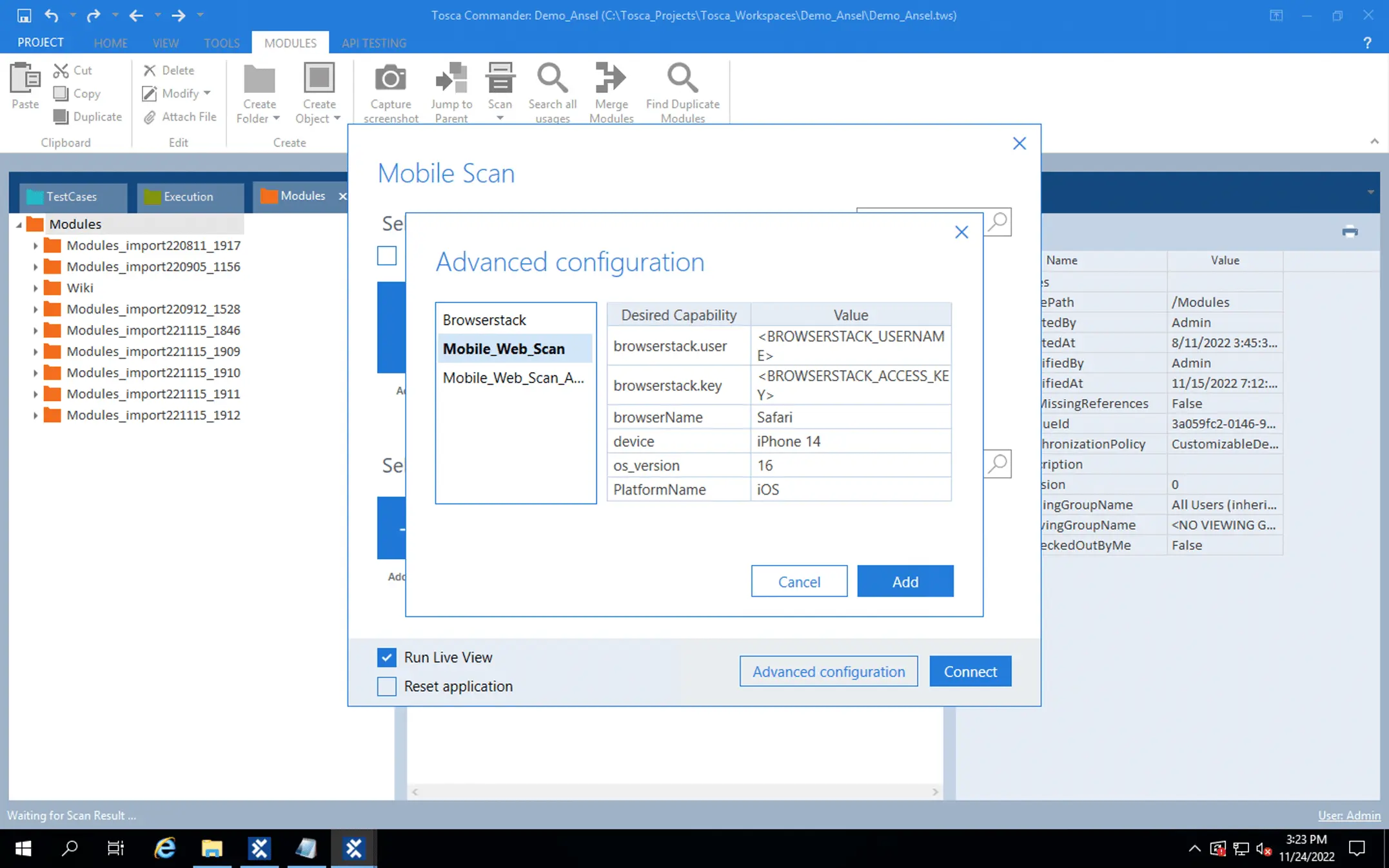
Task: Click the Merge Modules icon
Action: tap(611, 79)
